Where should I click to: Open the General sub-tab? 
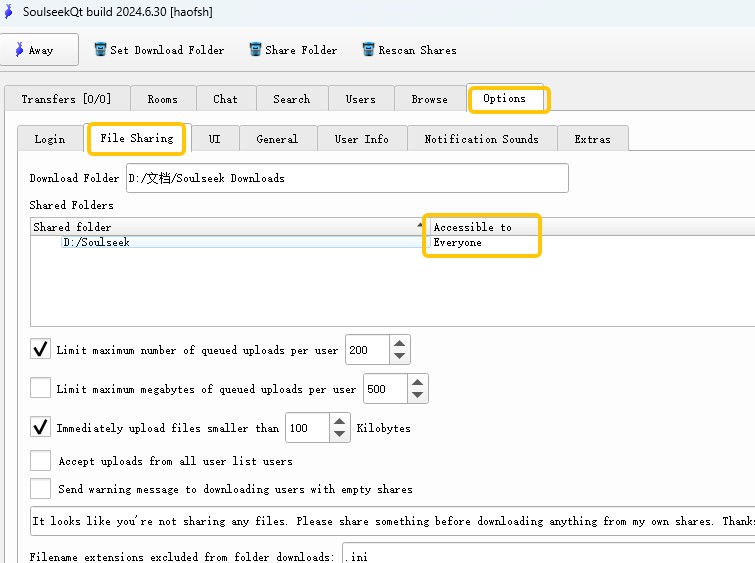click(x=277, y=139)
